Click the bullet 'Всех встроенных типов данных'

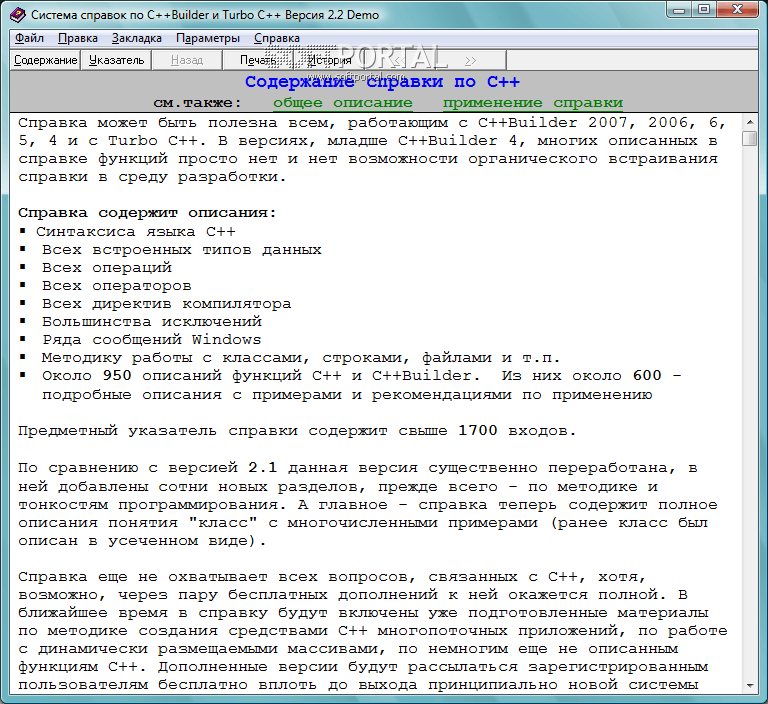click(182, 250)
